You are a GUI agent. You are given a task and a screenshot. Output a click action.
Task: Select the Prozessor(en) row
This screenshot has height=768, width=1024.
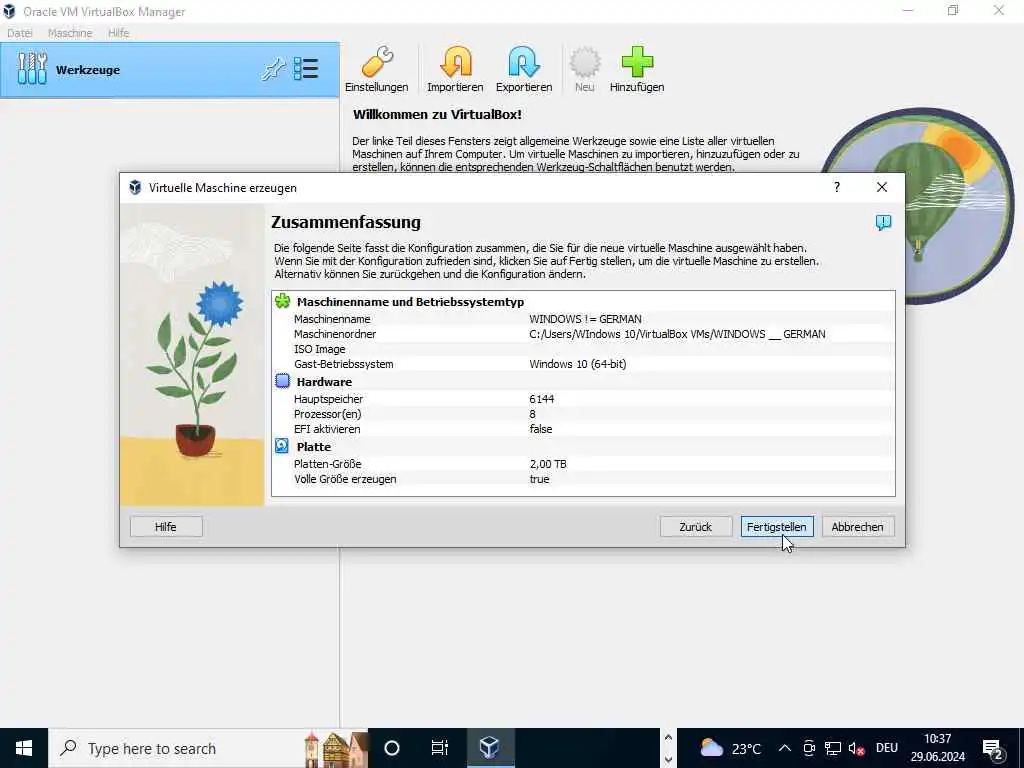[x=583, y=413]
